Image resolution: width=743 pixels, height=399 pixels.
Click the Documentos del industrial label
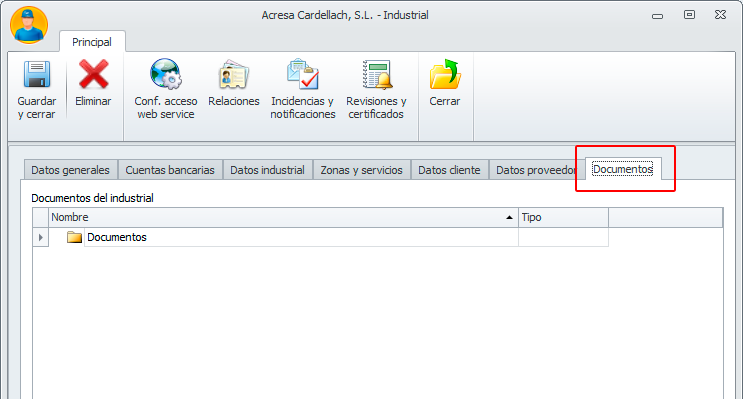92,198
